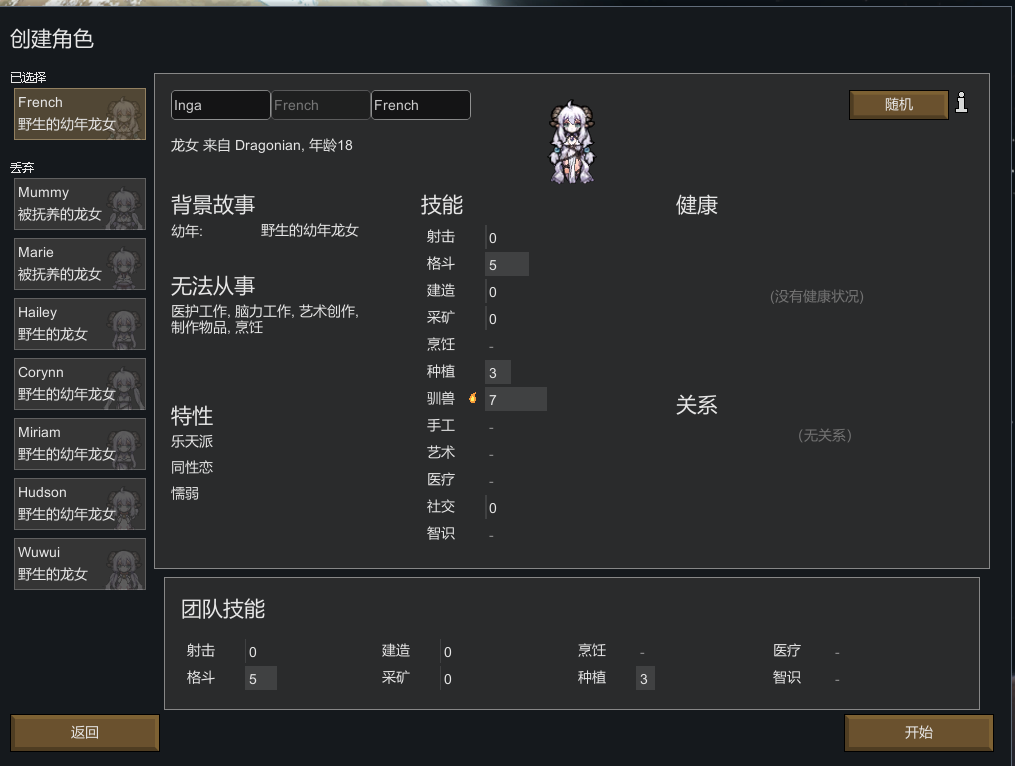Image resolution: width=1015 pixels, height=766 pixels.
Task: Click the first name field 'Inga'
Action: click(221, 105)
